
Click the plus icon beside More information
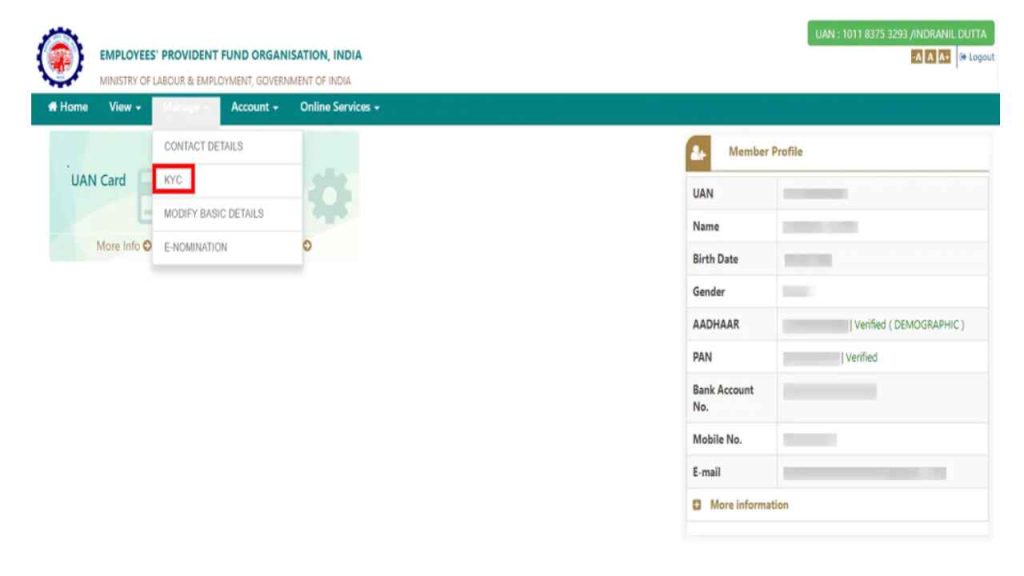click(x=697, y=505)
